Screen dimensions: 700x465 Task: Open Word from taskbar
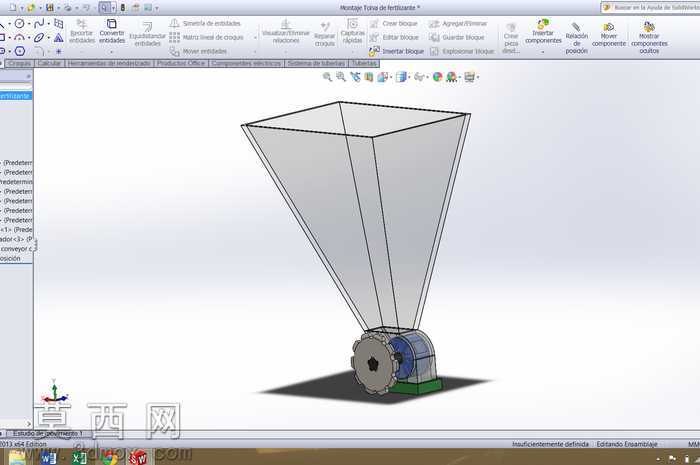point(48,458)
